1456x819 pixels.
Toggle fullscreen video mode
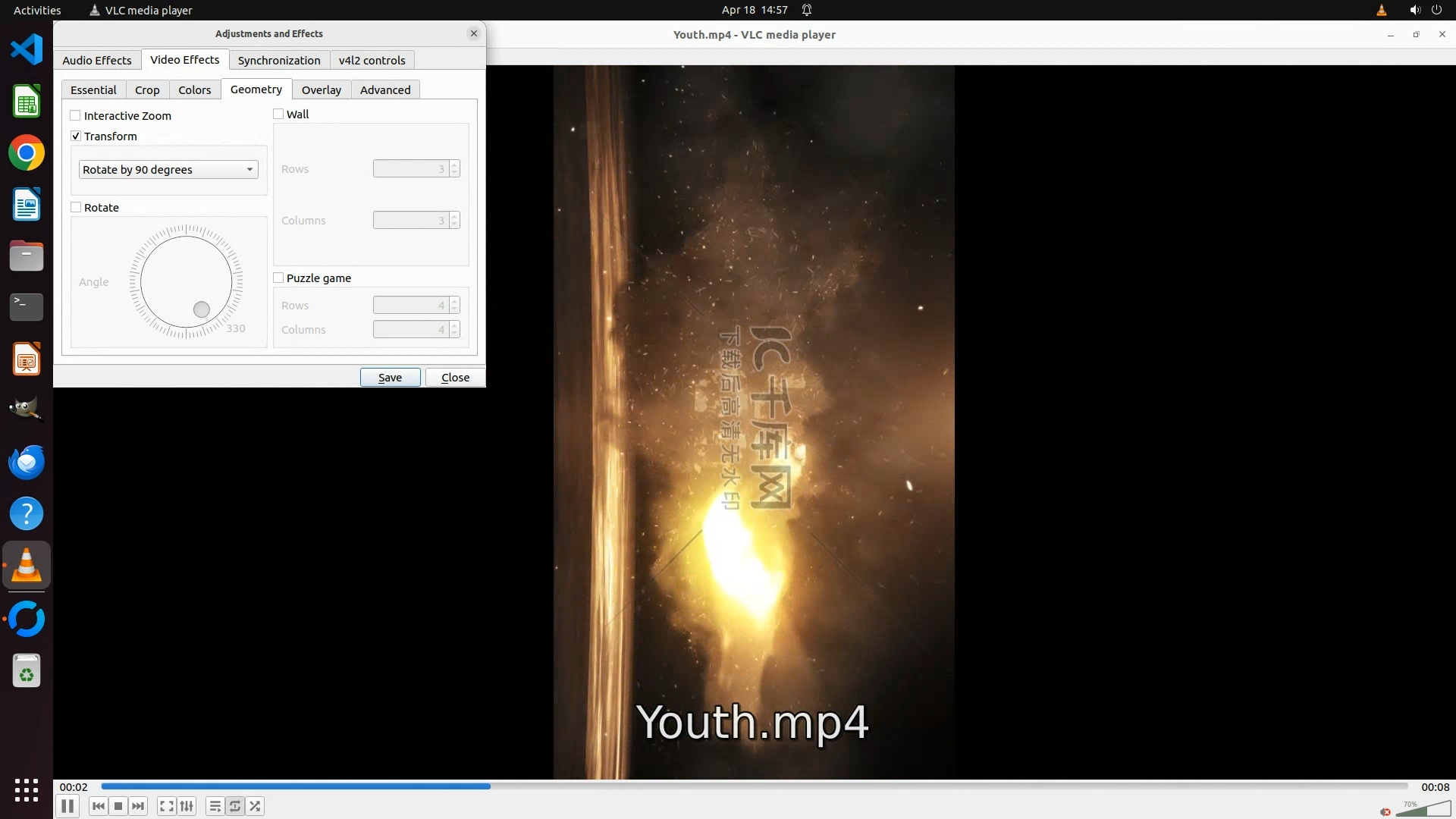pos(167,806)
